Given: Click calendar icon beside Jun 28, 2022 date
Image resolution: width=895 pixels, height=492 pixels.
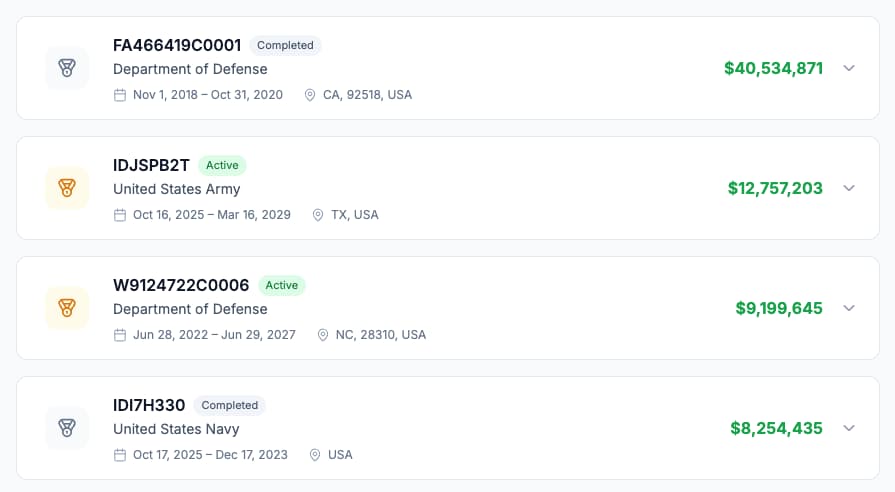Looking at the screenshot, I should (120, 335).
